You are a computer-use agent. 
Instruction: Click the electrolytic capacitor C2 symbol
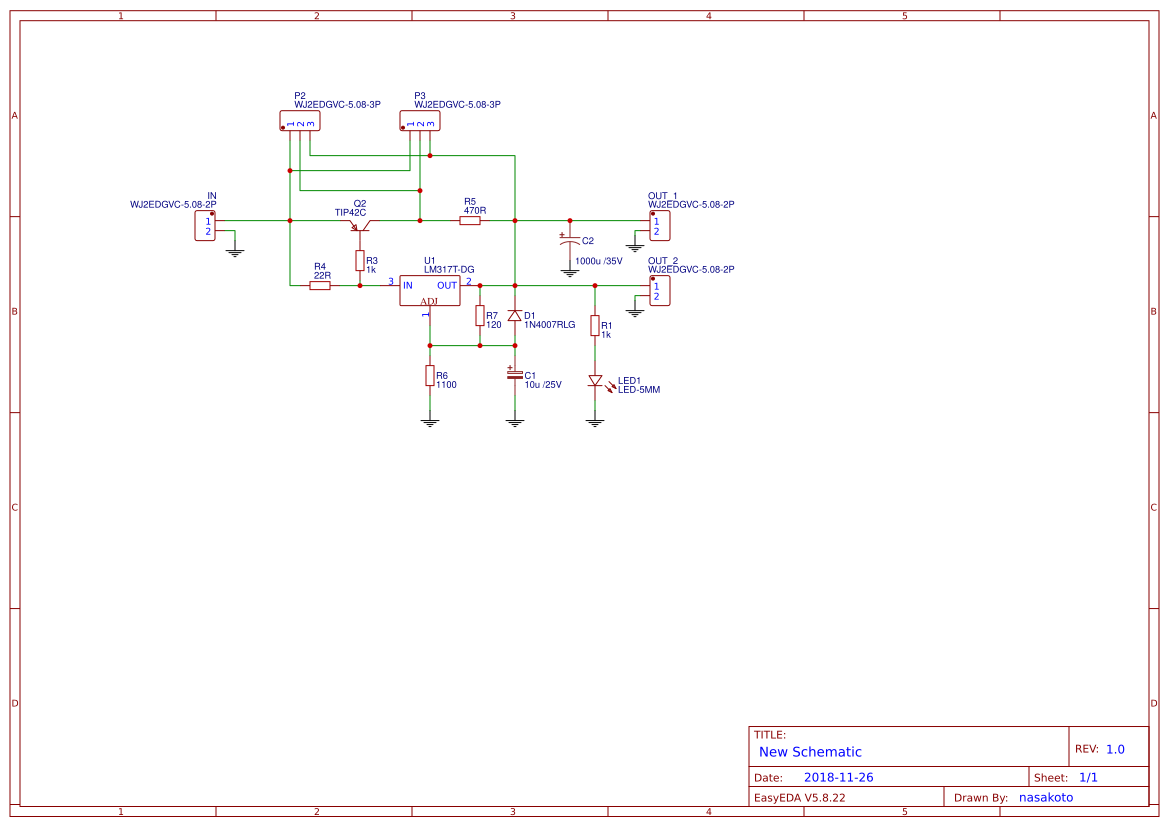[569, 240]
